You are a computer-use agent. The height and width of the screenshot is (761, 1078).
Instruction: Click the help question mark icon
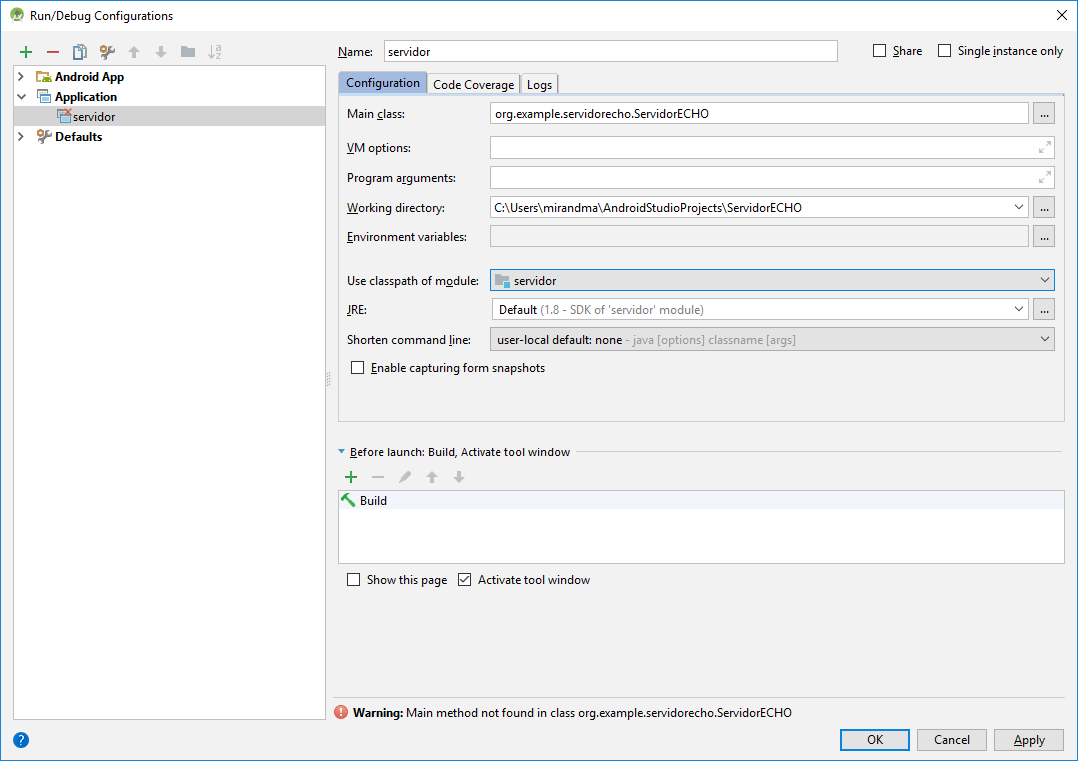pos(21,740)
